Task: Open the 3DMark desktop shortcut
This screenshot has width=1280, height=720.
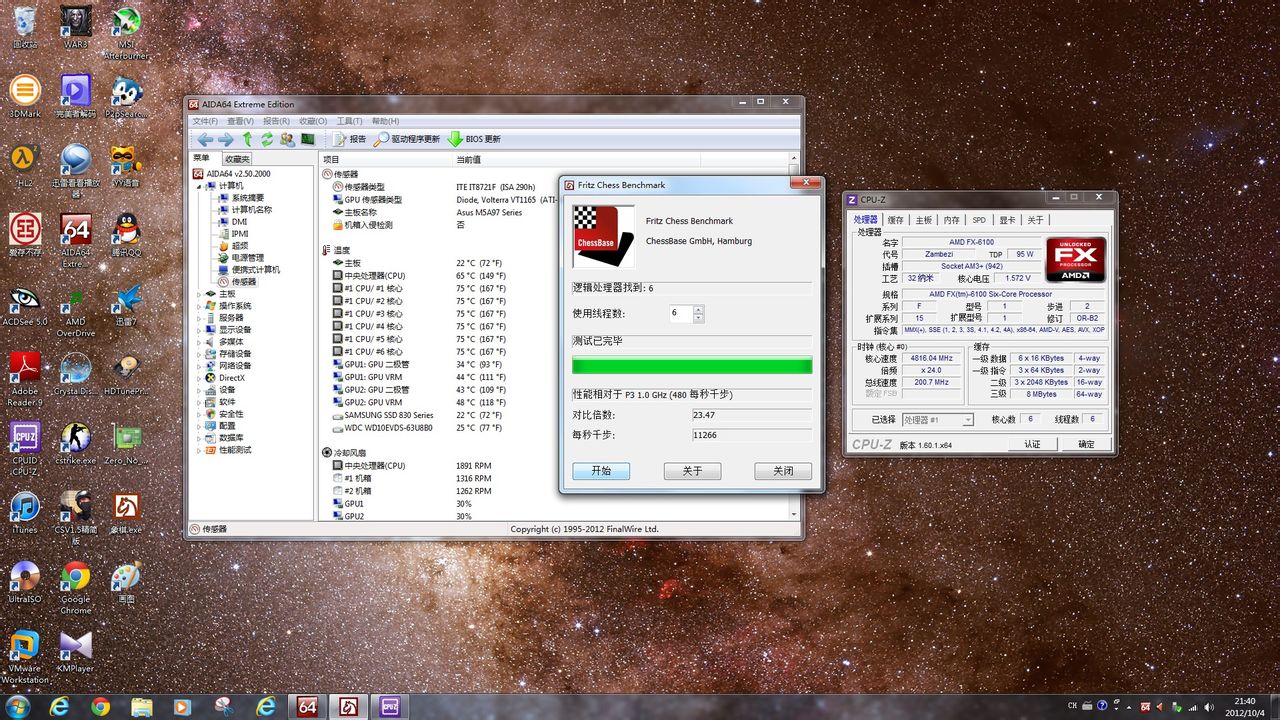Action: tap(25, 97)
